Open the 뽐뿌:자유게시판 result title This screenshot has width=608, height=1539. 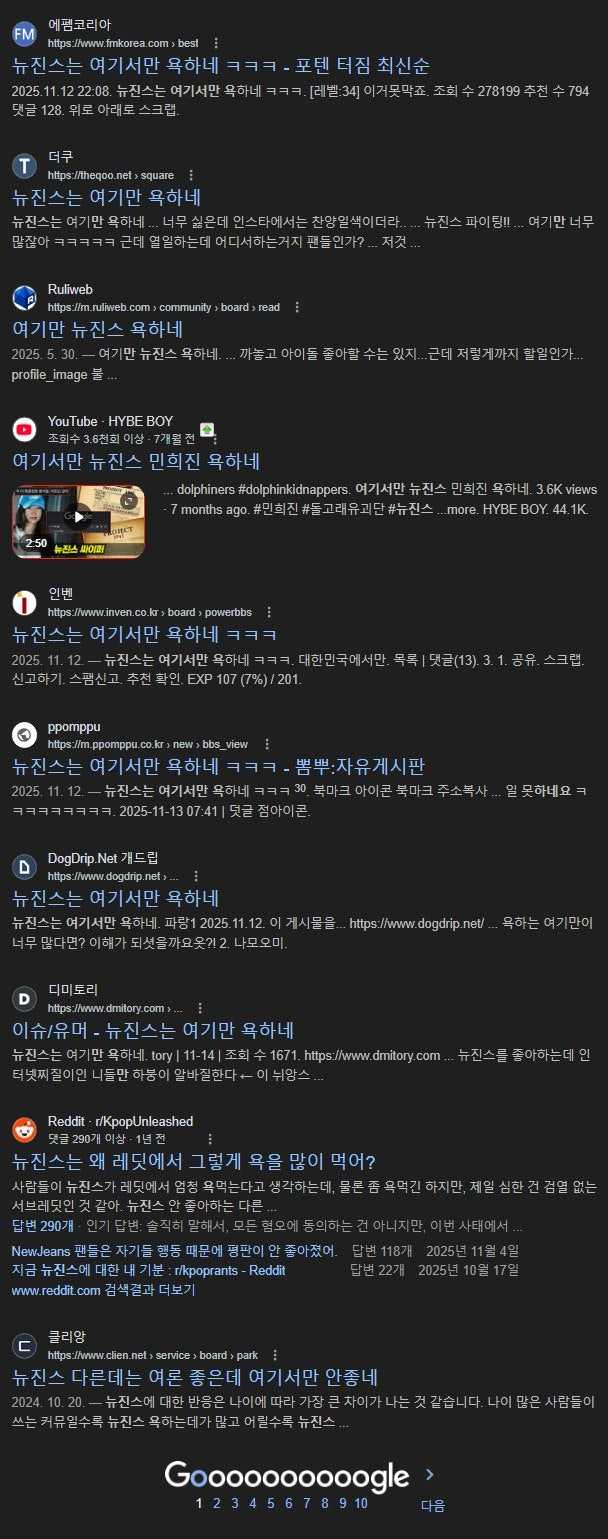pos(219,767)
